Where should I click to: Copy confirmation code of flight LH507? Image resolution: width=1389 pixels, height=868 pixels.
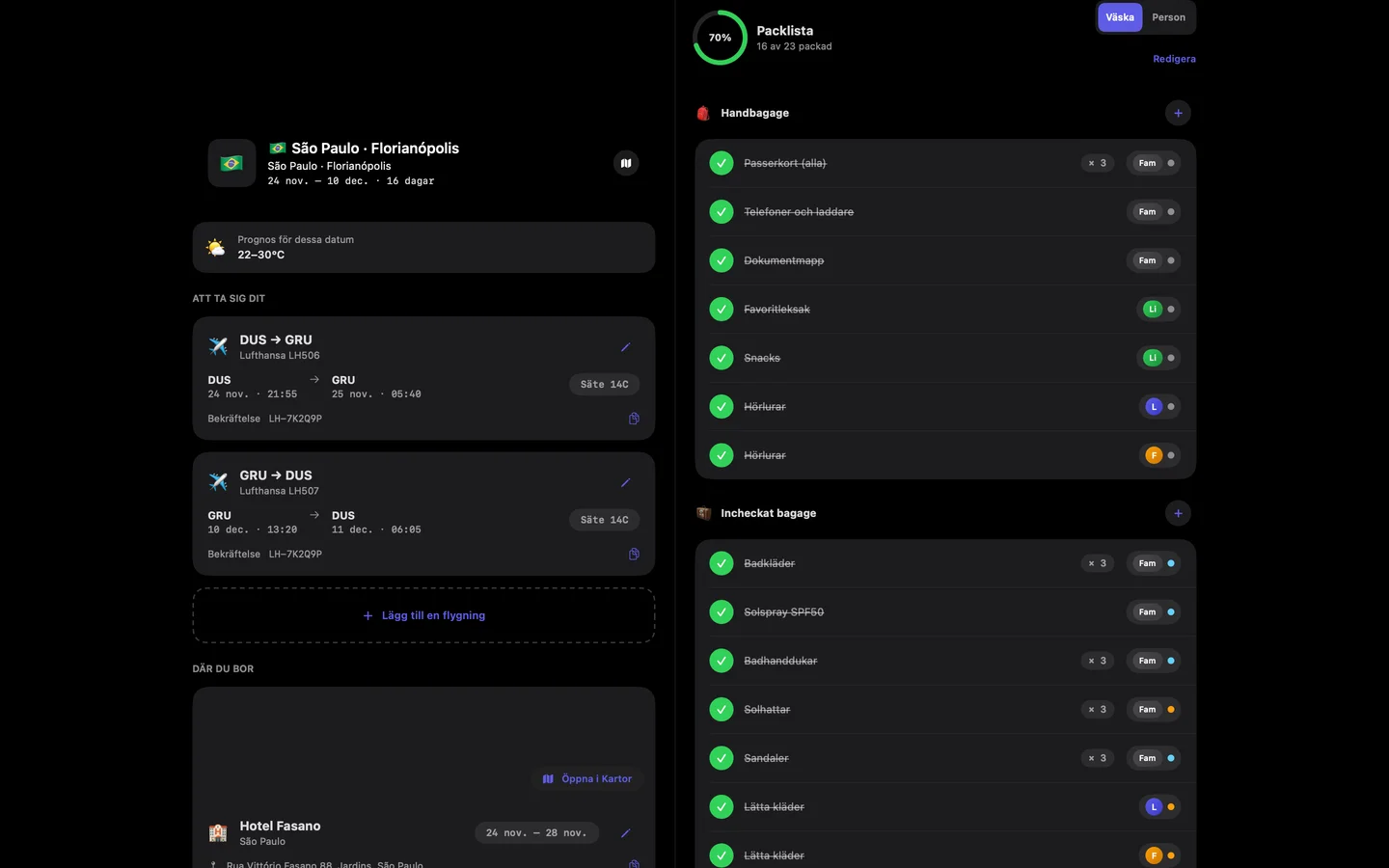[634, 554]
